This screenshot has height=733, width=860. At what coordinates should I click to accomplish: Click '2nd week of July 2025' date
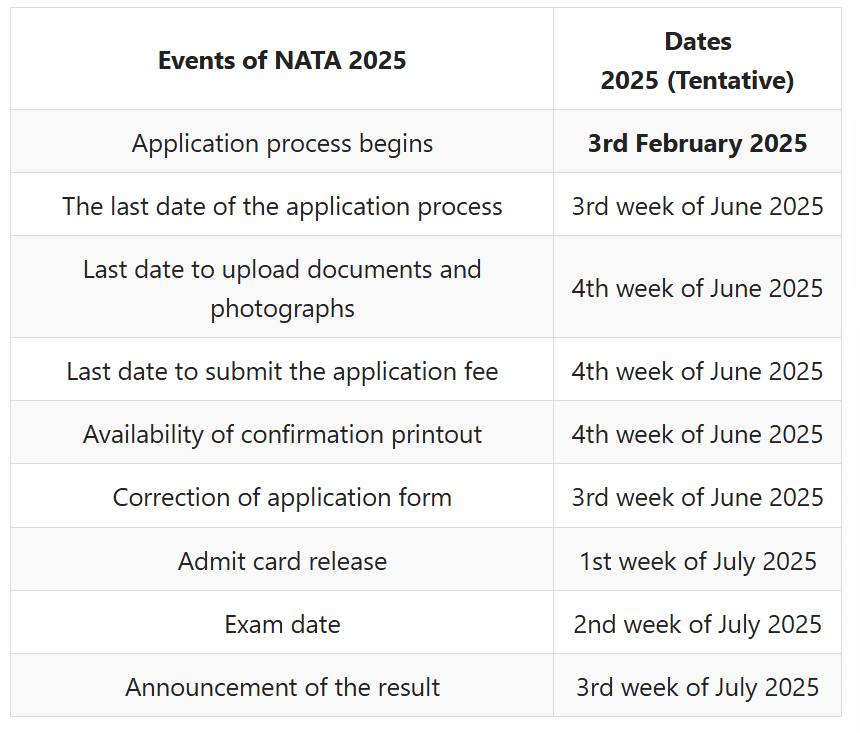coord(697,624)
